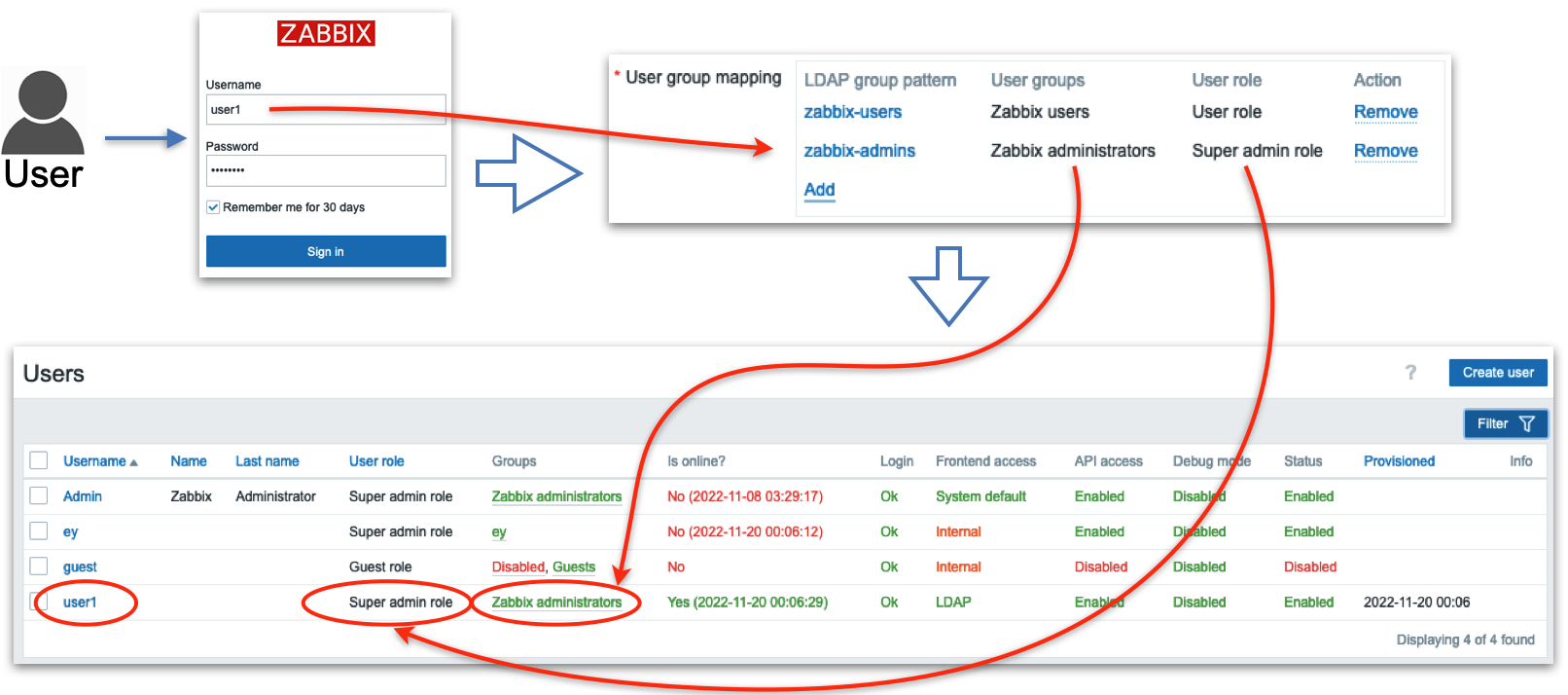Click the Zabbix logo on login form

(x=326, y=34)
